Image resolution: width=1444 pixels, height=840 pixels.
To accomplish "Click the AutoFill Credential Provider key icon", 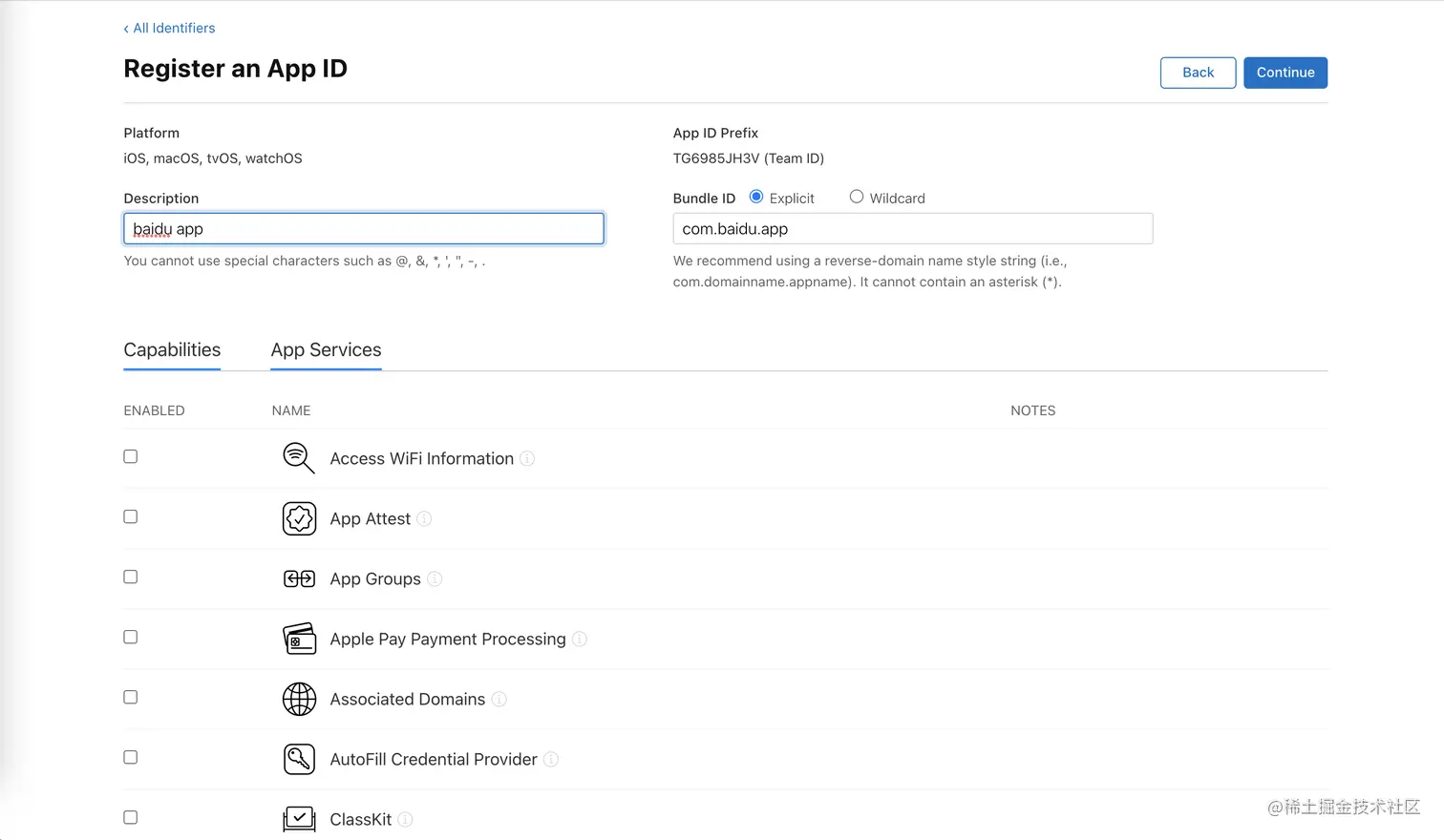I will (299, 759).
